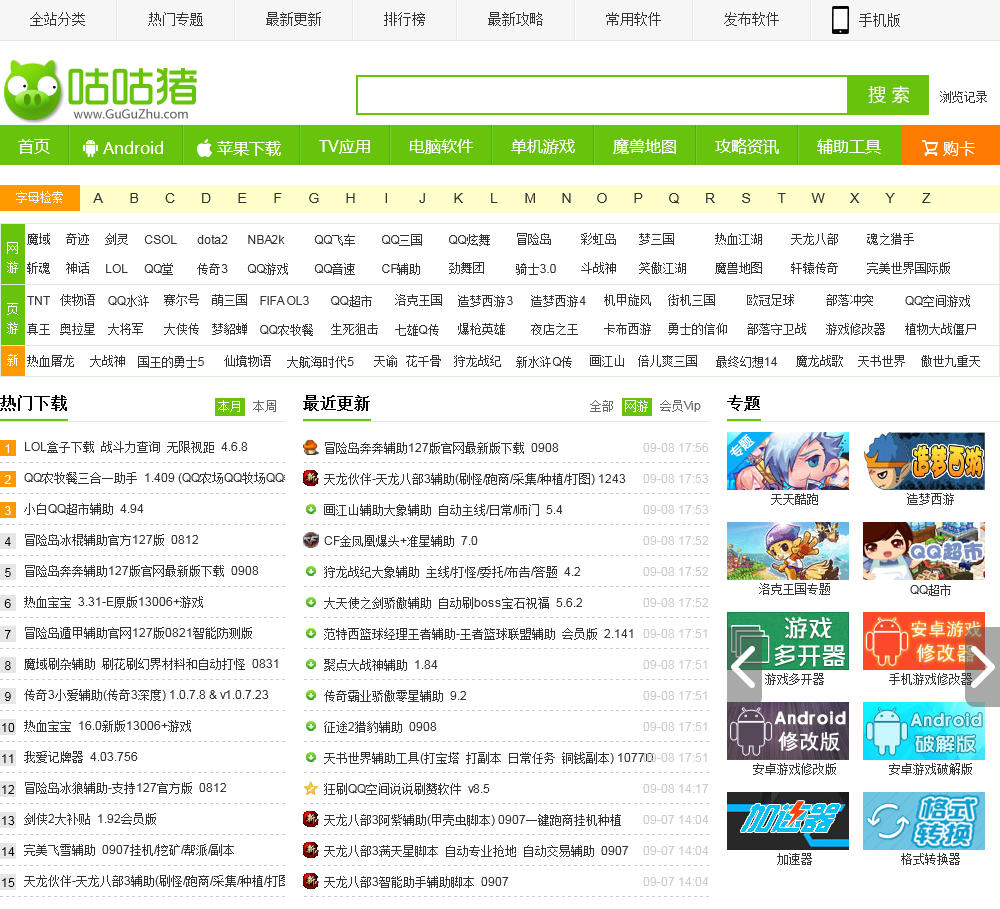Open 苹果下载 with the apple icon

[239, 148]
